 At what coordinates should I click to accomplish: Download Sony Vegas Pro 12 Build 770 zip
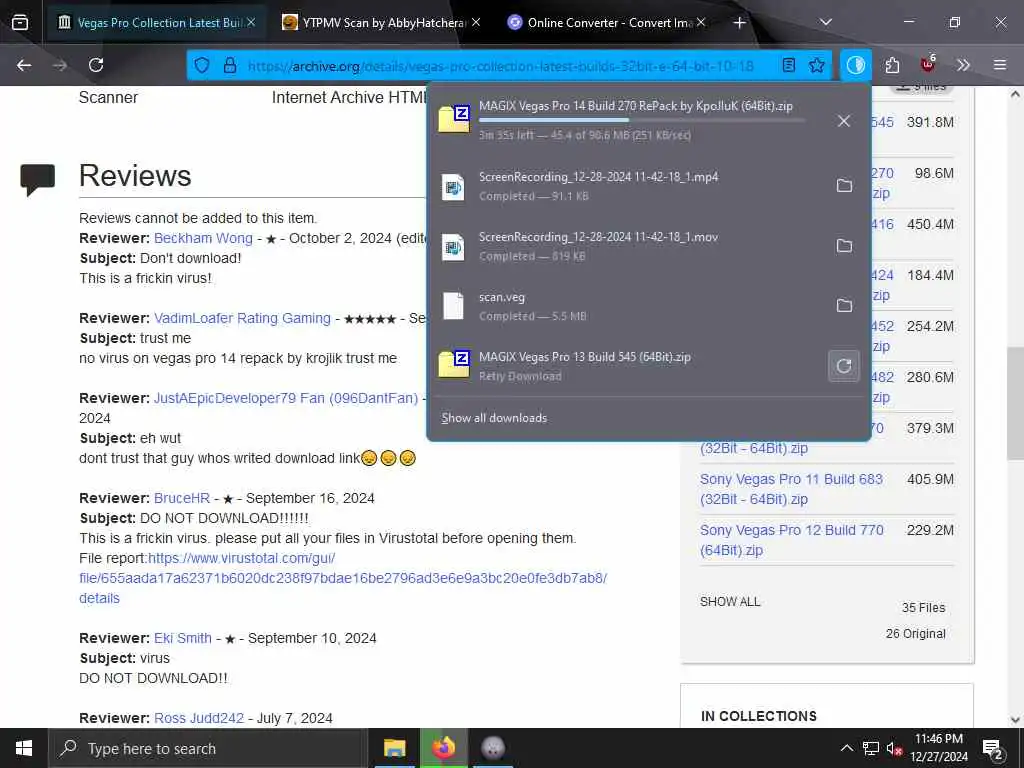coord(792,540)
